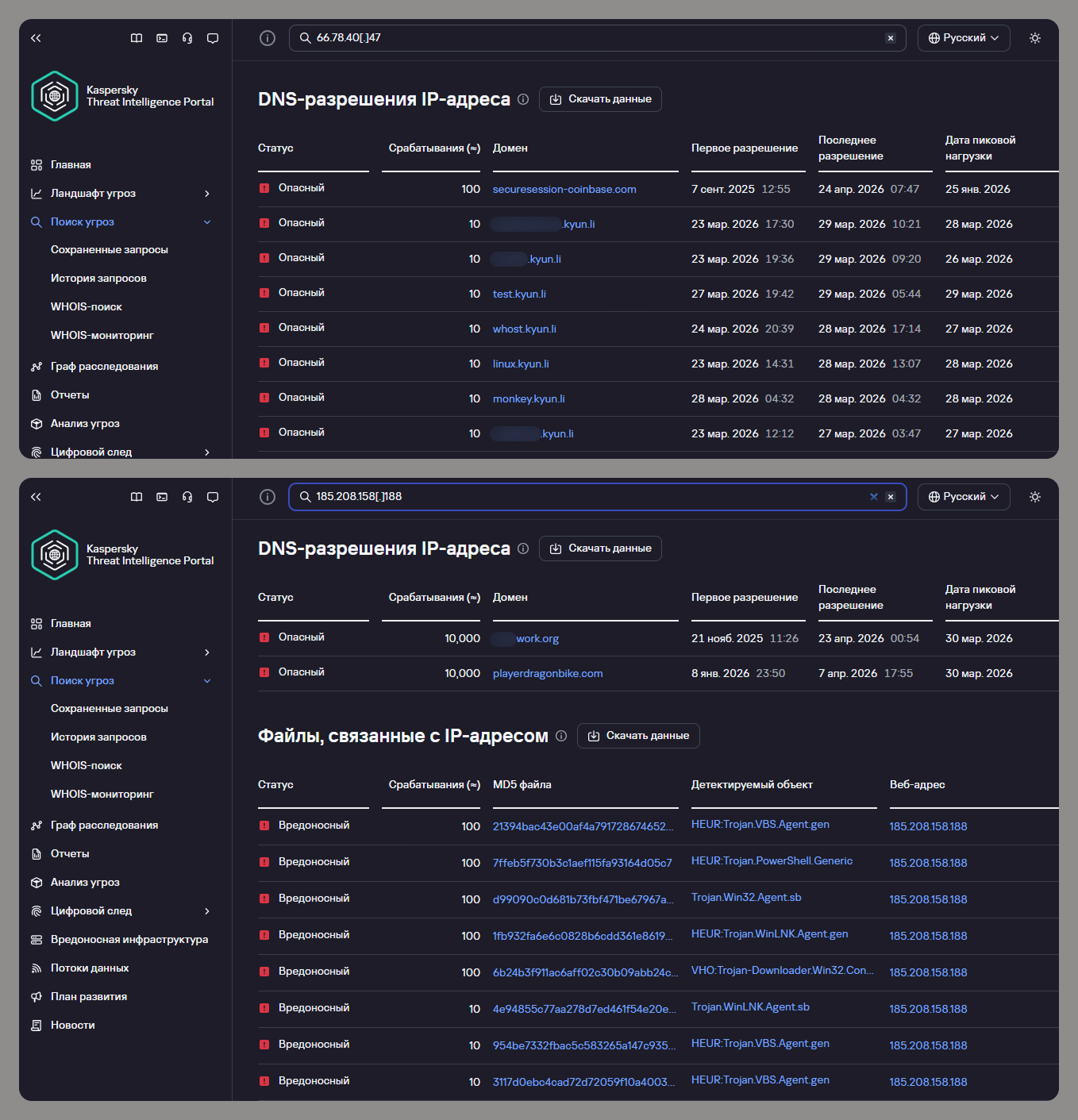Open Отчеты item above Вредоносная инфраструктура menu
The height and width of the screenshot is (1120, 1078).
pyautogui.click(x=70, y=854)
